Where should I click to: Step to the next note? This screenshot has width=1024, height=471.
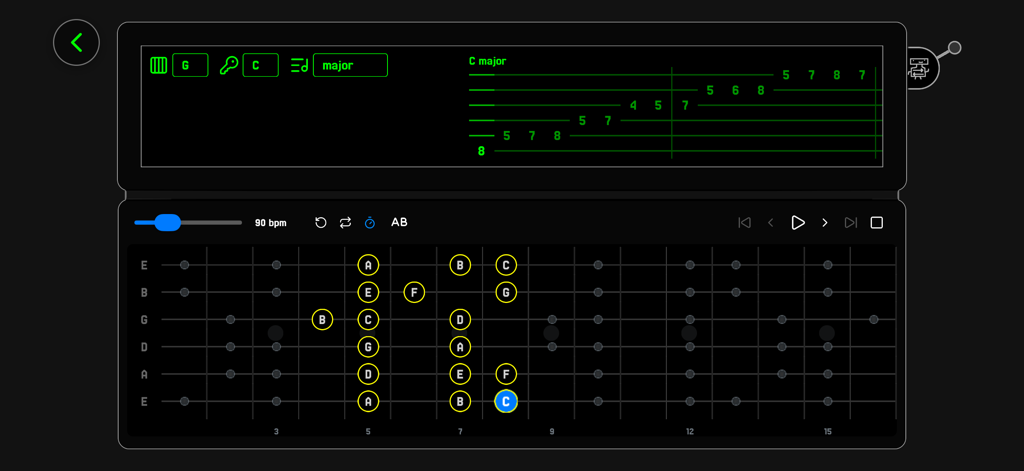tap(825, 223)
